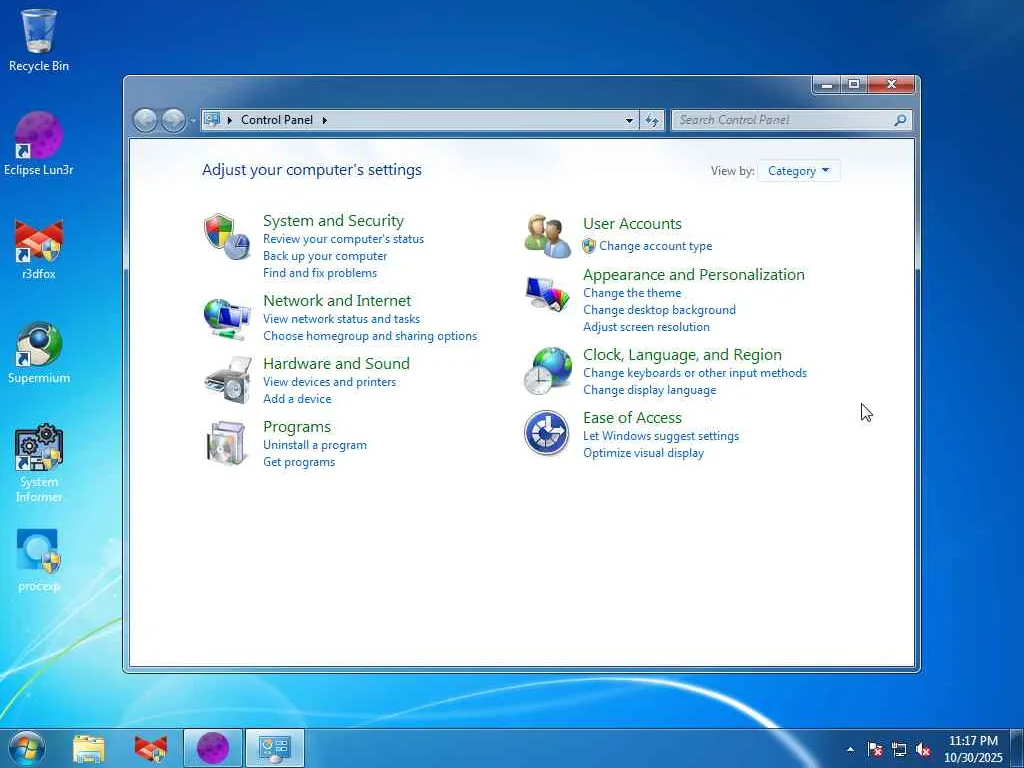The height and width of the screenshot is (768, 1024).
Task: Click Adjust screen resolution link
Action: pos(647,327)
